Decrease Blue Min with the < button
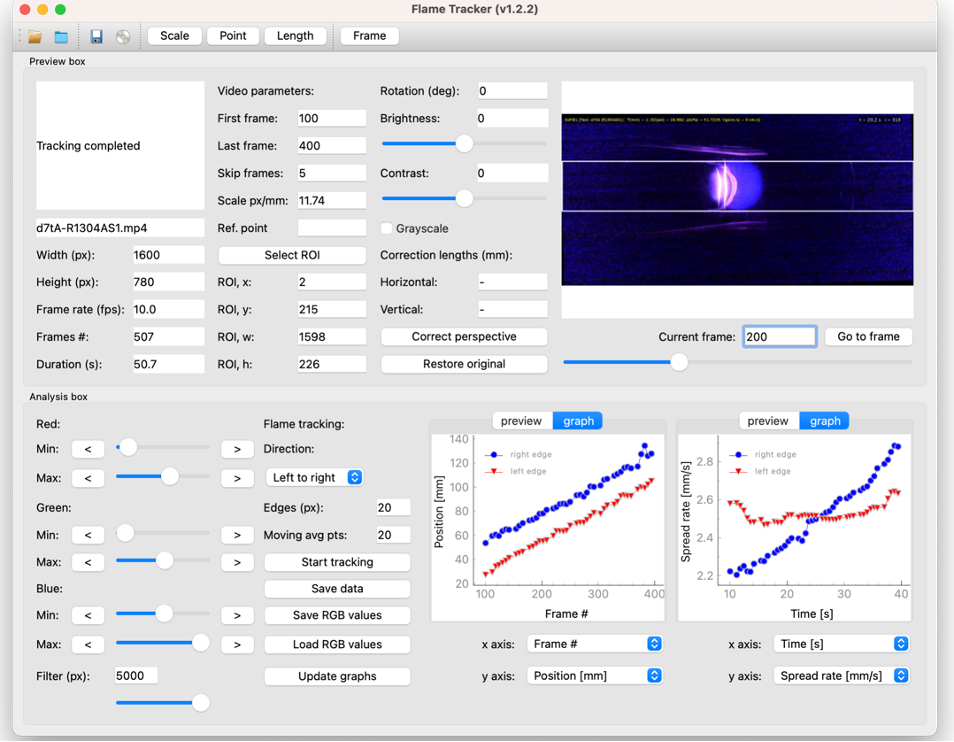The width and height of the screenshot is (954, 742). click(x=88, y=615)
